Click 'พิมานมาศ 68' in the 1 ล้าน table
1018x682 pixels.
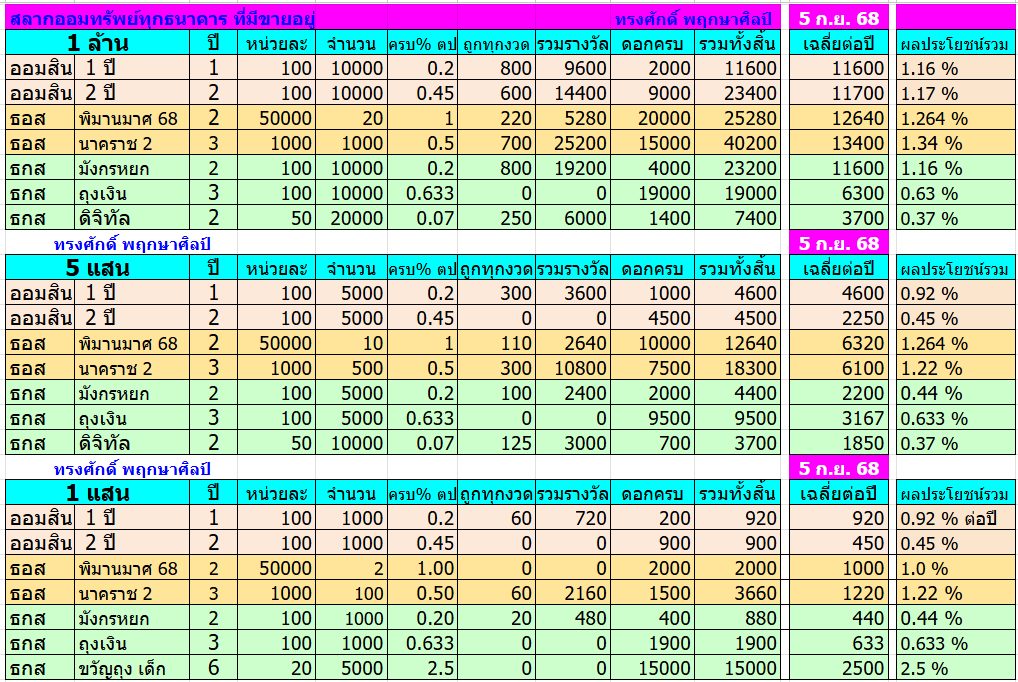[132, 118]
